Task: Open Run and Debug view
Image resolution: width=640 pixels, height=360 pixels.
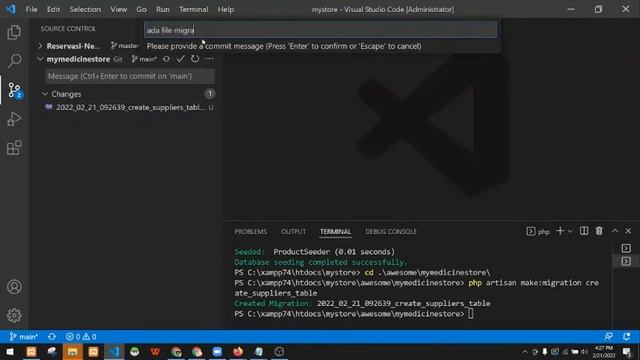Action: (x=14, y=119)
